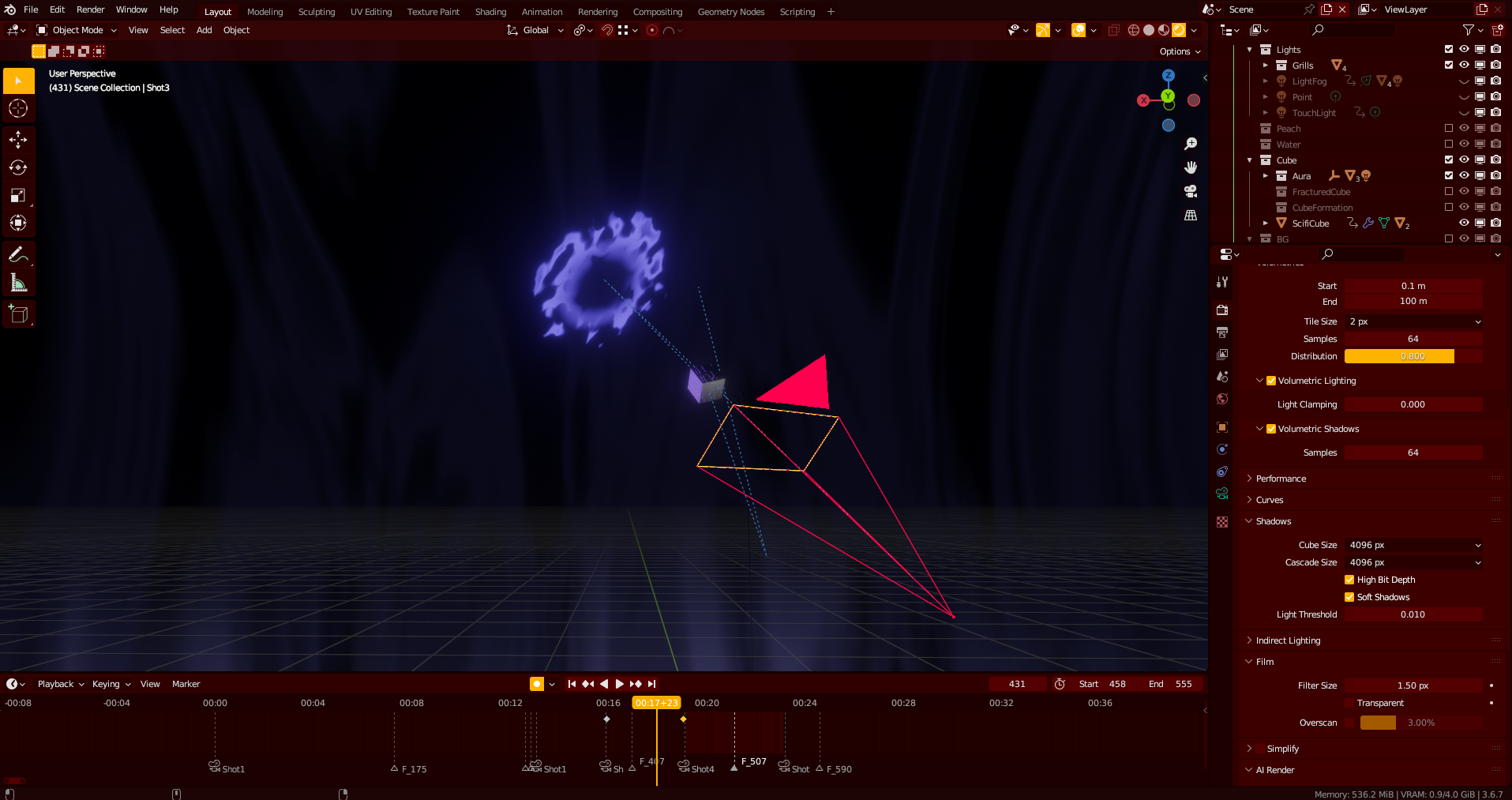The height and width of the screenshot is (800, 1512).
Task: Toggle Simplify checkbox
Action: pyautogui.click(x=1261, y=749)
